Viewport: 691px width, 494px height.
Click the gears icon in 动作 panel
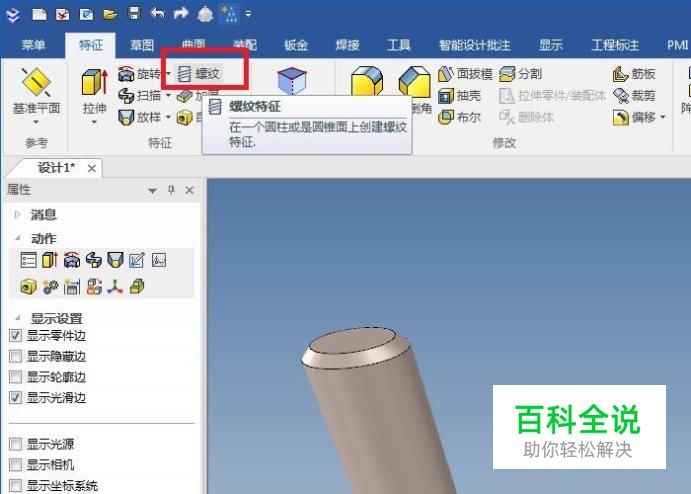coord(50,287)
